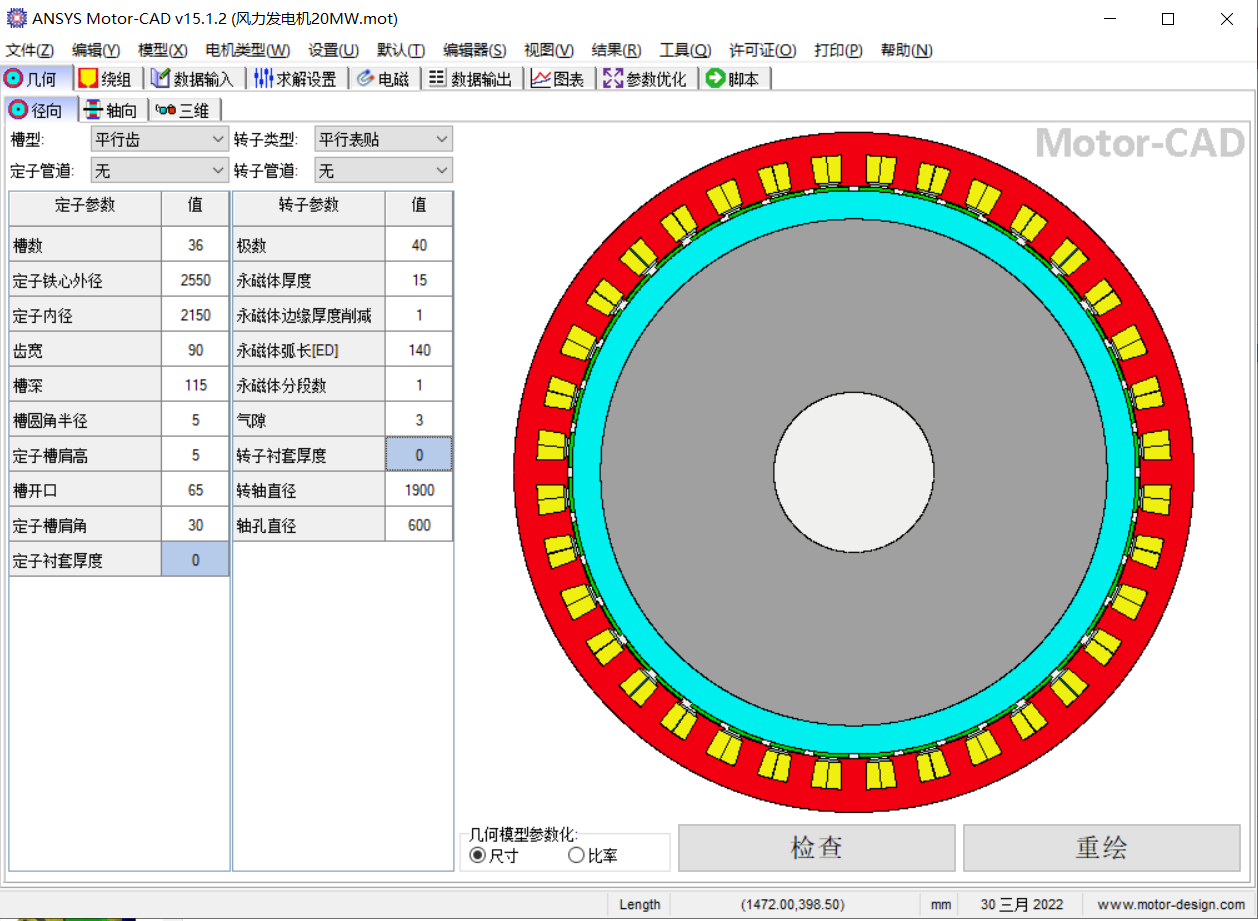Screen dimensions: 1258x921
Task: Click the 转轴直径 value 1900
Action: [x=419, y=490]
